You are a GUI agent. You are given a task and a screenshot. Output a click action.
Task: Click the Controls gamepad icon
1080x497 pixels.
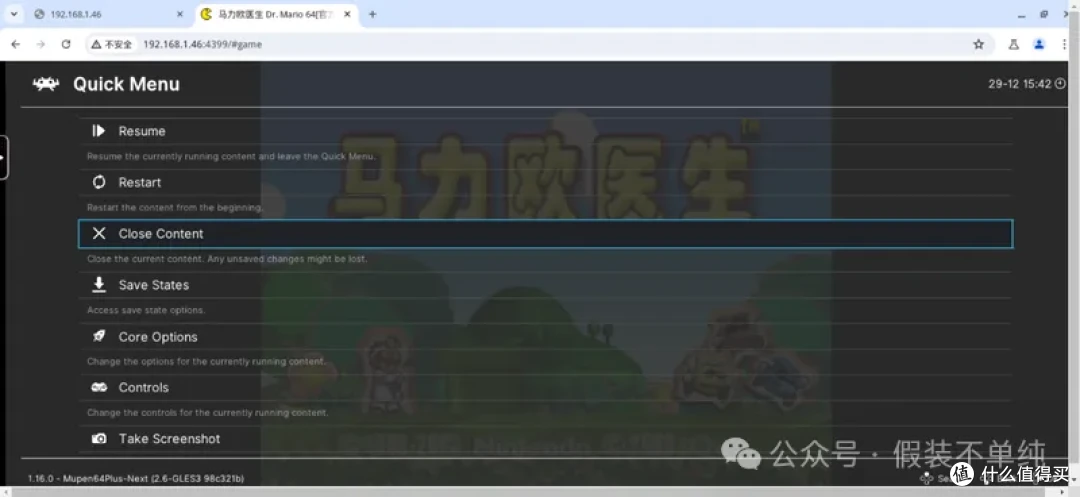(98, 388)
